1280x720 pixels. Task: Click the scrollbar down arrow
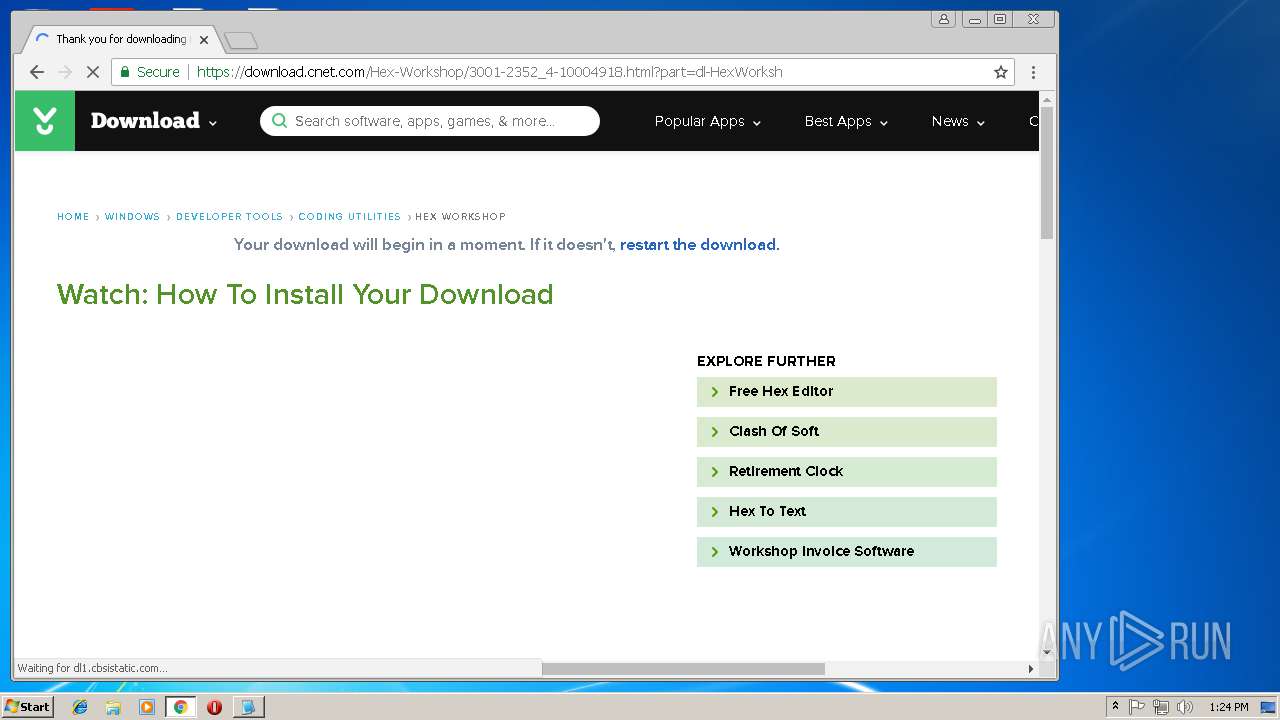click(1047, 653)
